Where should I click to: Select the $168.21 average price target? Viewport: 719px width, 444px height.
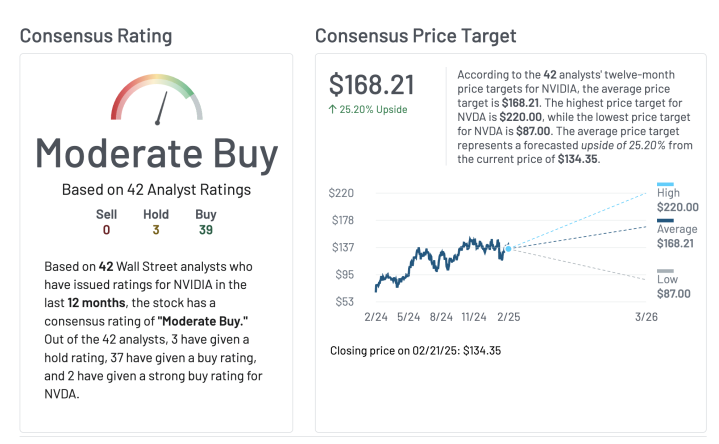372,85
